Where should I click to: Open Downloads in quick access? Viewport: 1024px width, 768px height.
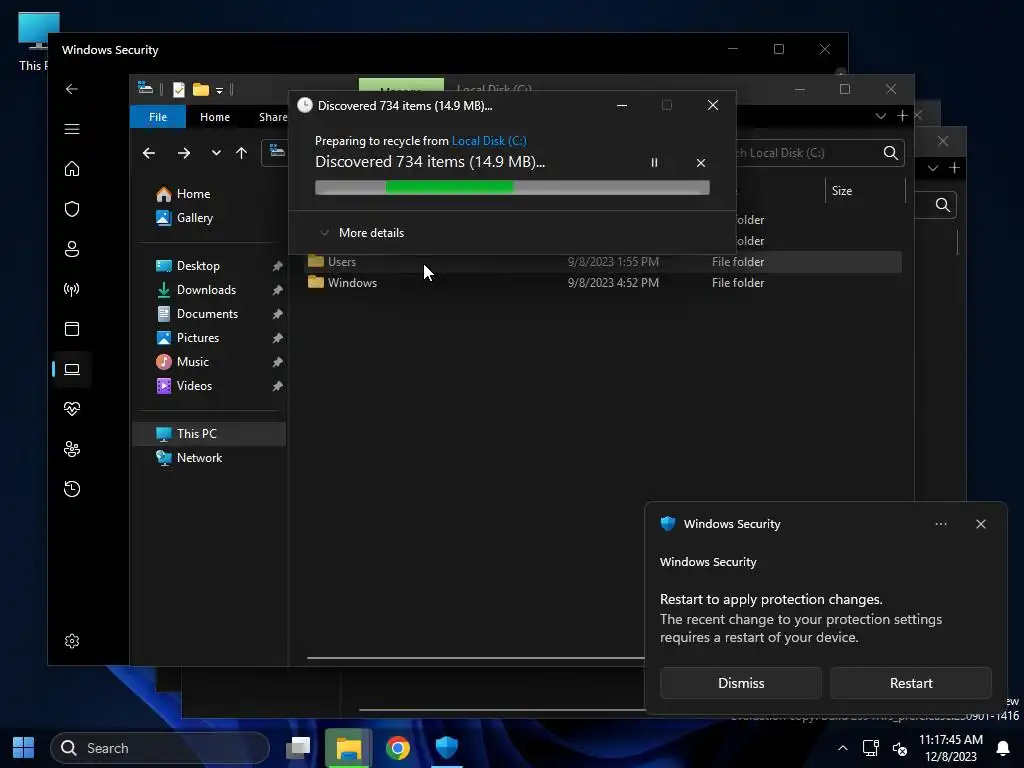click(206, 290)
